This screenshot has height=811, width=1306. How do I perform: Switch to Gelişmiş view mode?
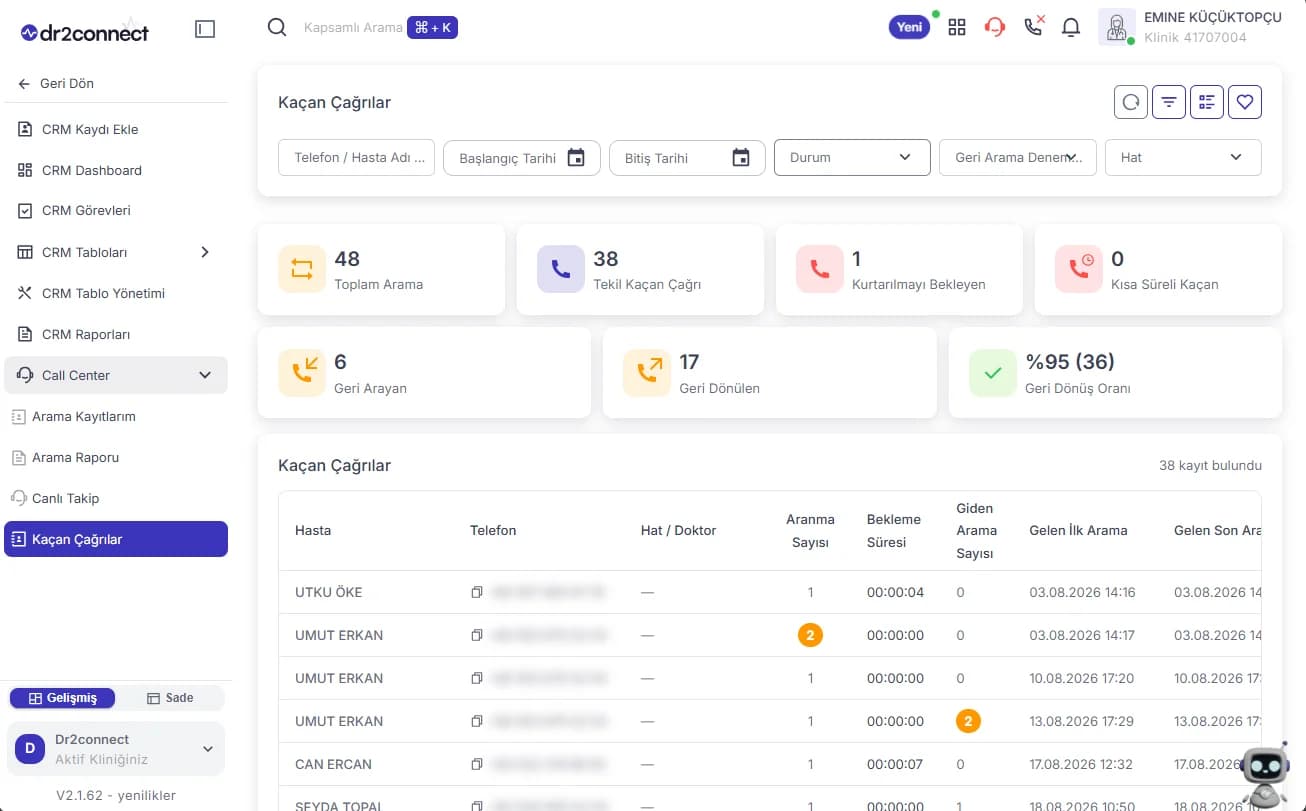(x=62, y=698)
